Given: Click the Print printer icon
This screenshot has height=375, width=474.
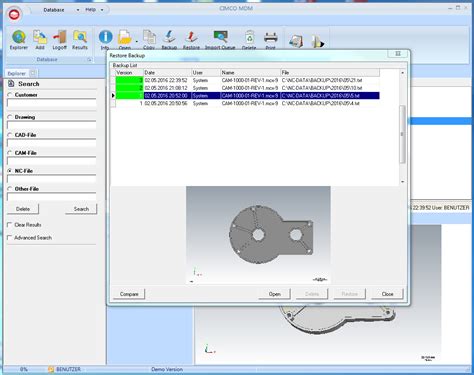Looking at the screenshot, I should tap(270, 37).
